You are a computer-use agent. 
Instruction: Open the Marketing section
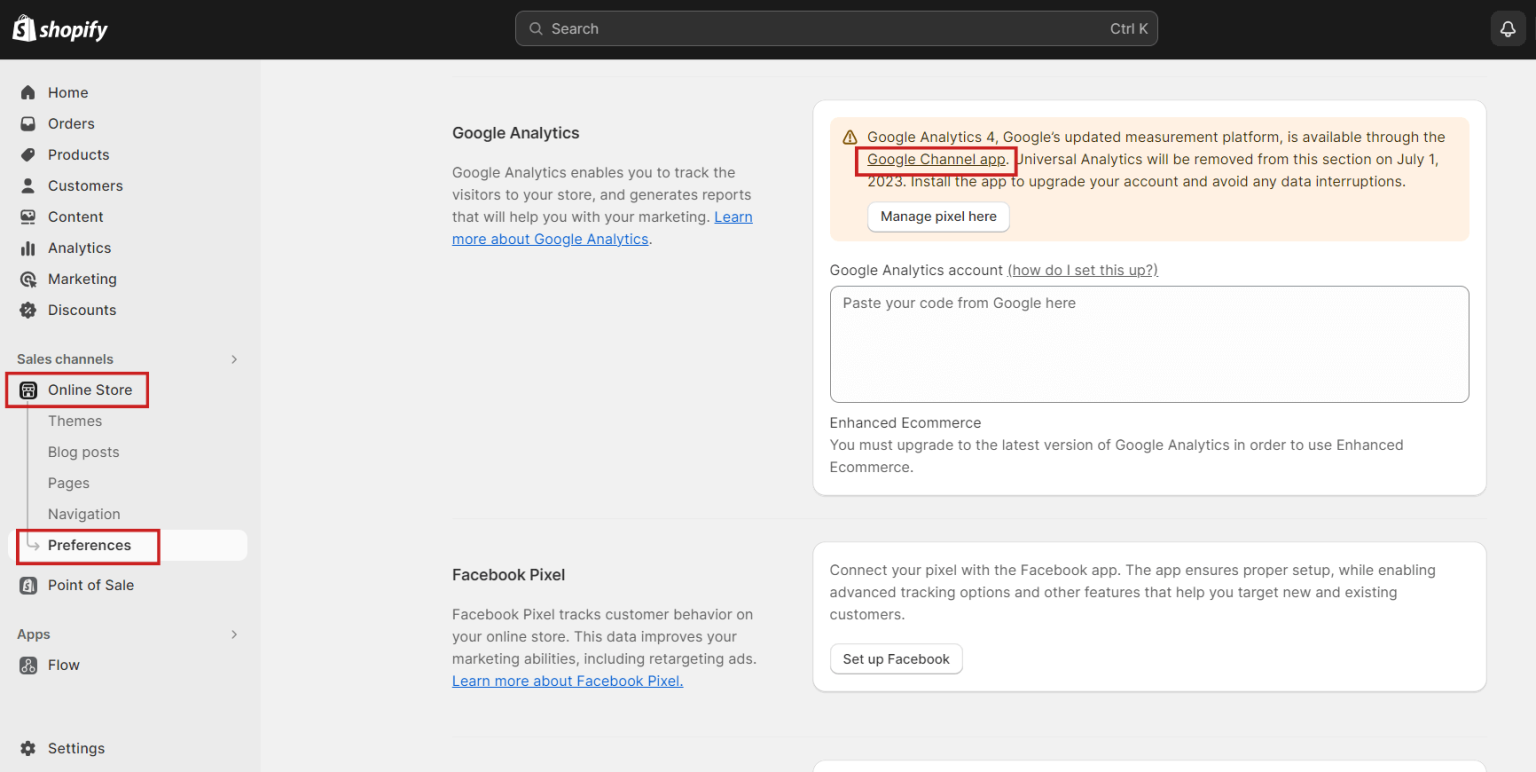(x=81, y=278)
